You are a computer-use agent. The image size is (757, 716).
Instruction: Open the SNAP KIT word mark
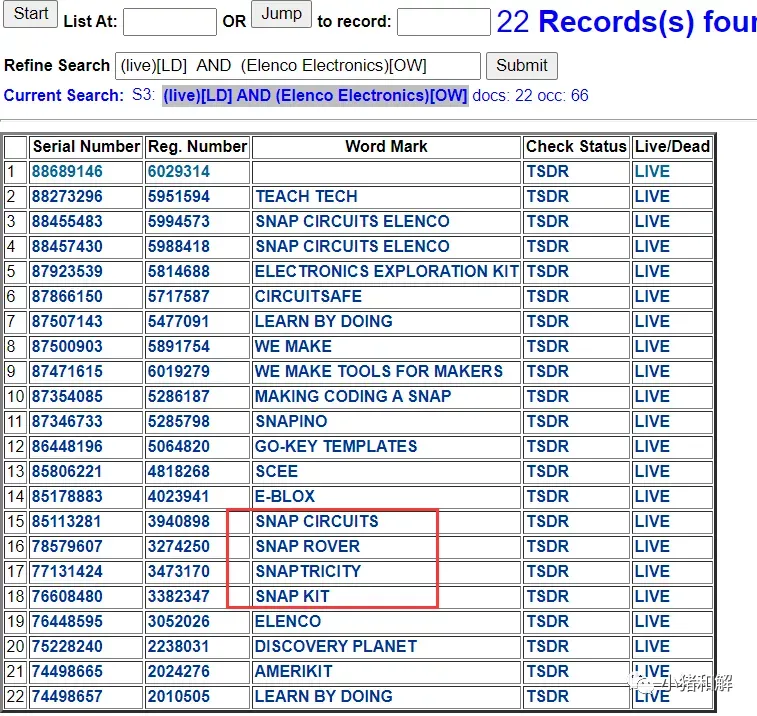(x=292, y=597)
